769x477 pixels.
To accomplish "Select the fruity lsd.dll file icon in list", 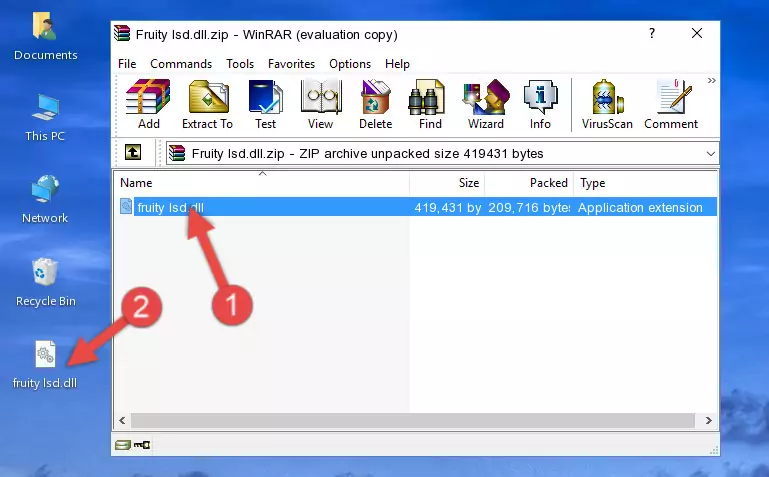I will (126, 206).
